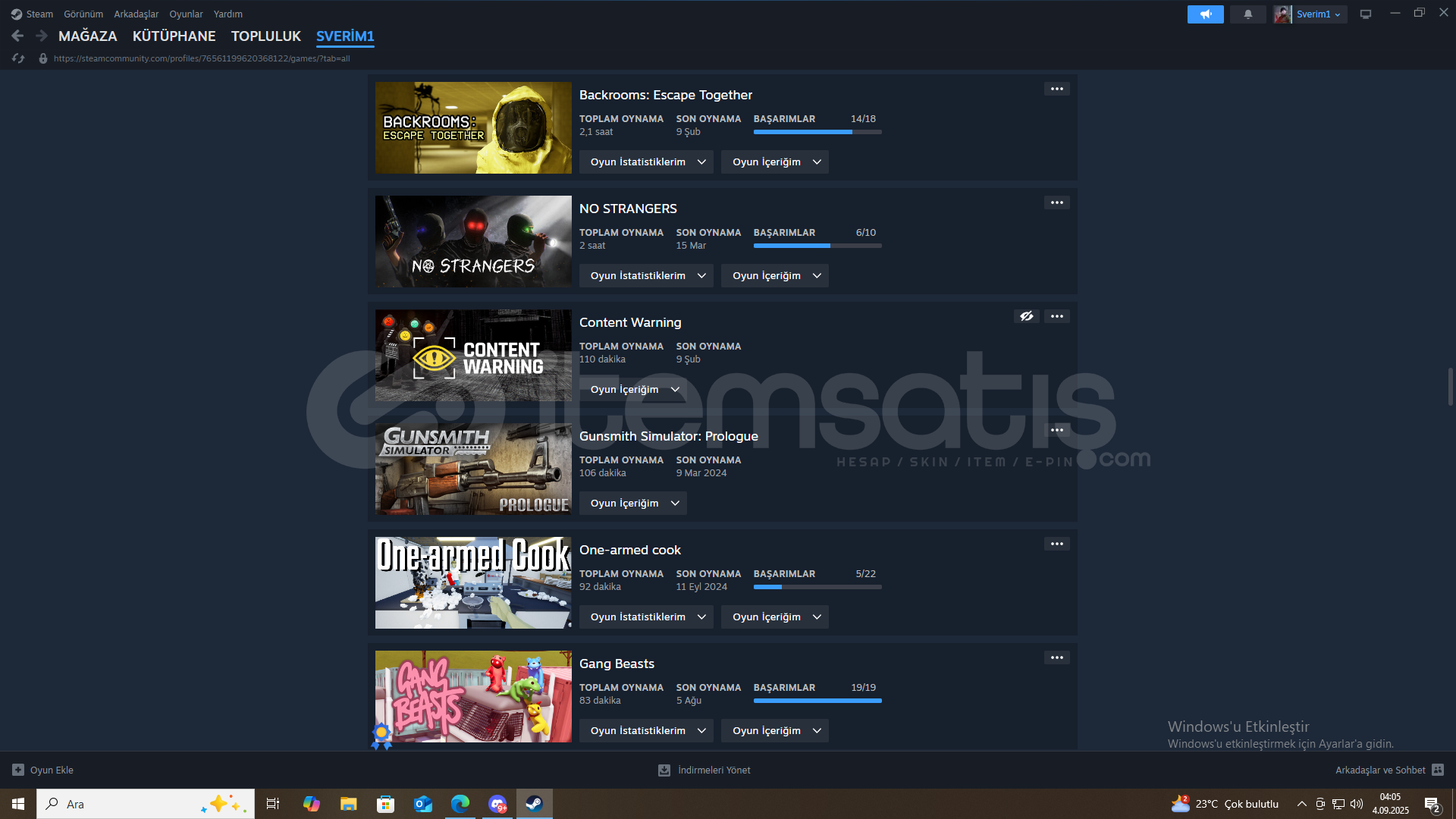
Task: Go to the MAĞAZA tab
Action: pos(88,36)
